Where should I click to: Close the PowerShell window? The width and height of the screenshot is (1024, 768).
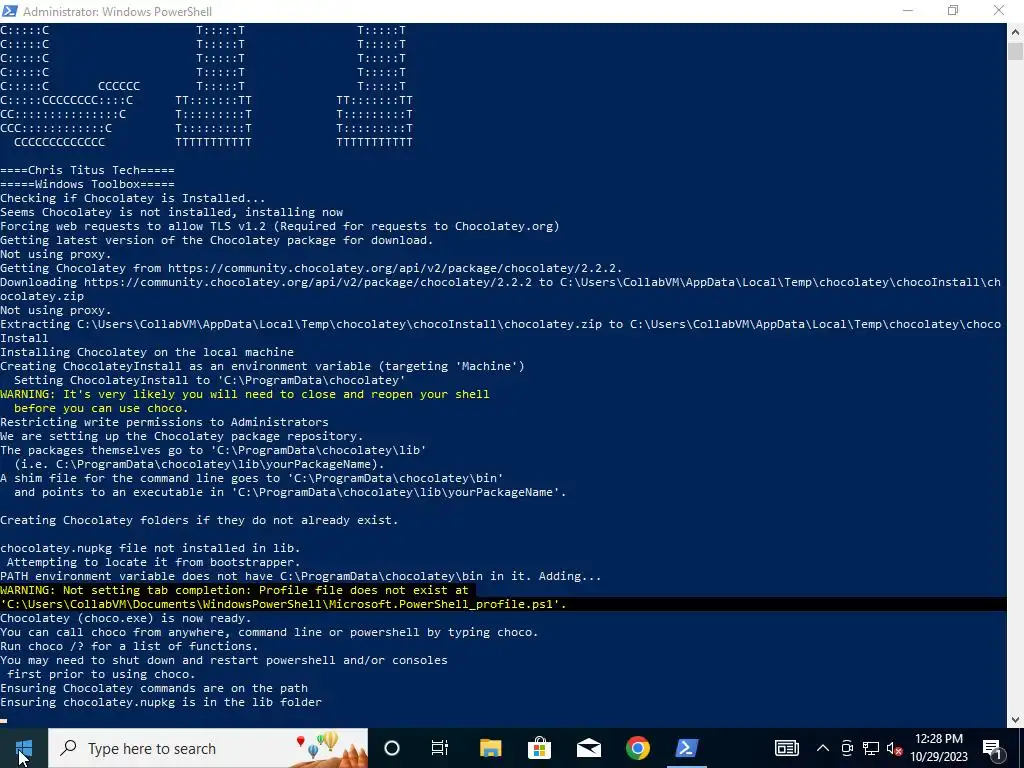click(x=999, y=11)
